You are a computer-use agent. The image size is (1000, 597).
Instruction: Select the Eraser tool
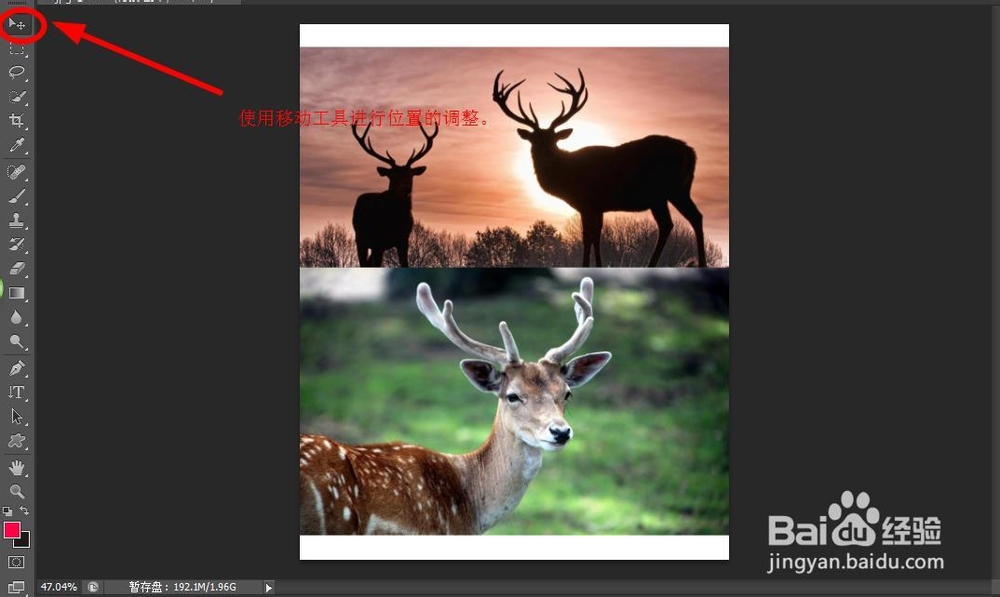click(17, 269)
